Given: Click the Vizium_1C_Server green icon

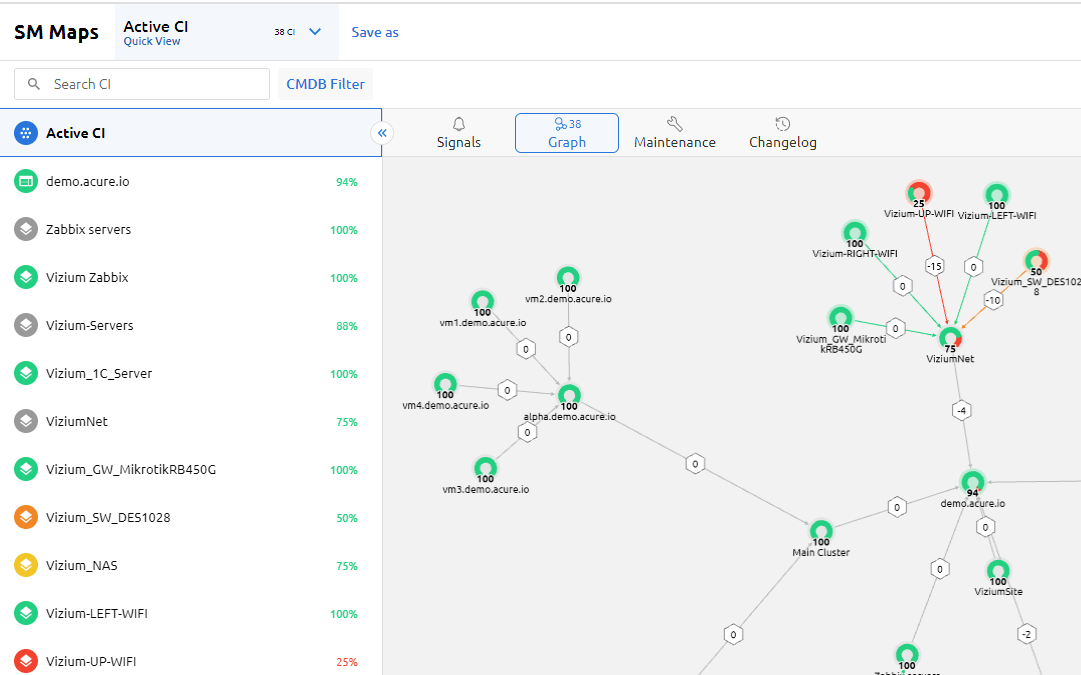Looking at the screenshot, I should point(26,373).
